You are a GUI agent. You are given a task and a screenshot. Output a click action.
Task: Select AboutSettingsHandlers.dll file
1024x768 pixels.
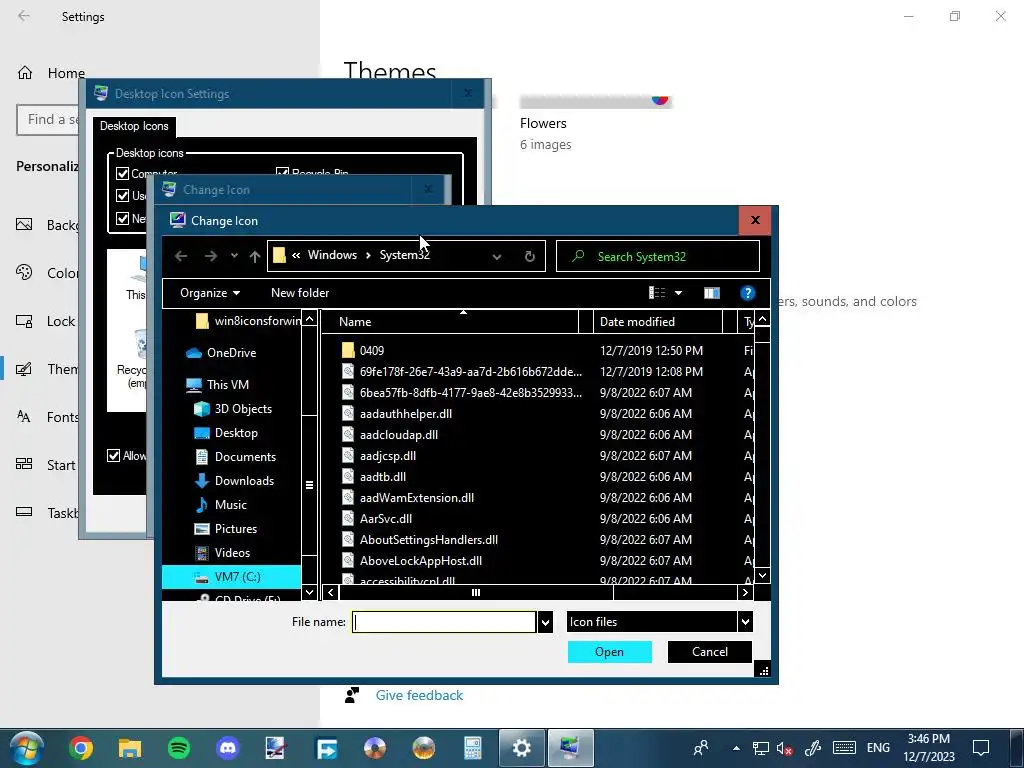[x=428, y=539]
